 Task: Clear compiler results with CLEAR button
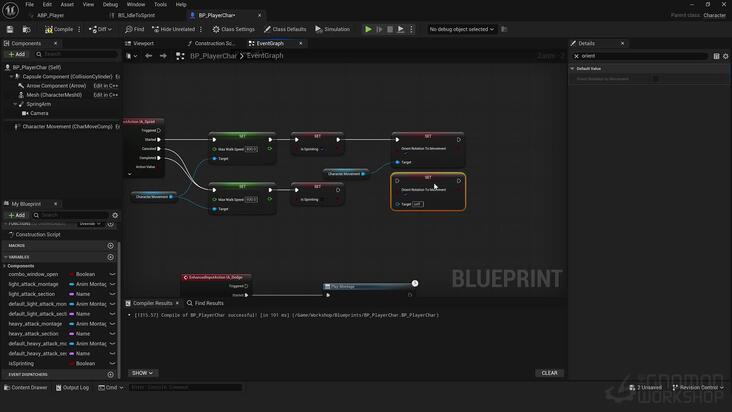point(549,373)
